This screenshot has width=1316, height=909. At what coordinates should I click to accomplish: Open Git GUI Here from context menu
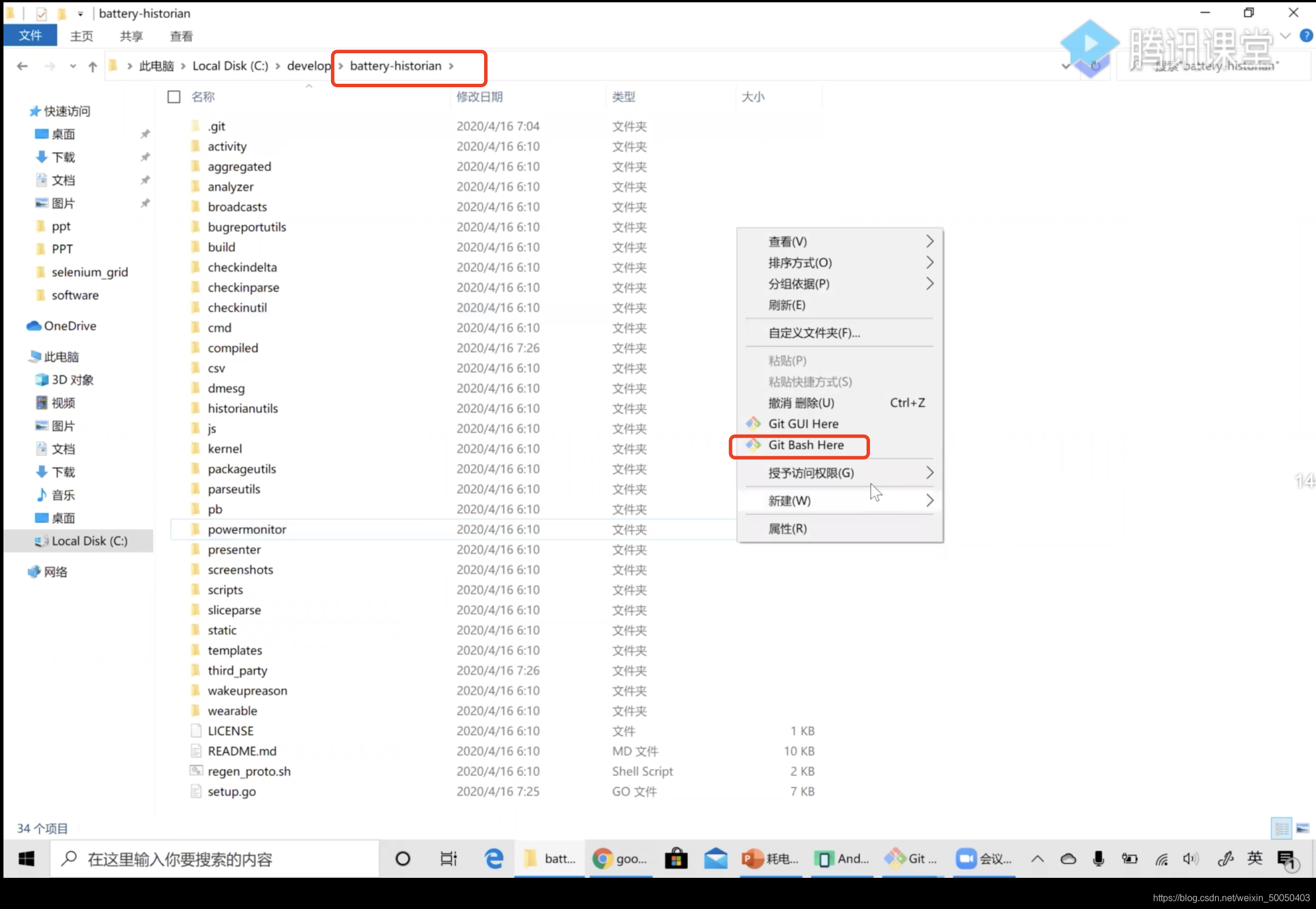click(x=802, y=424)
